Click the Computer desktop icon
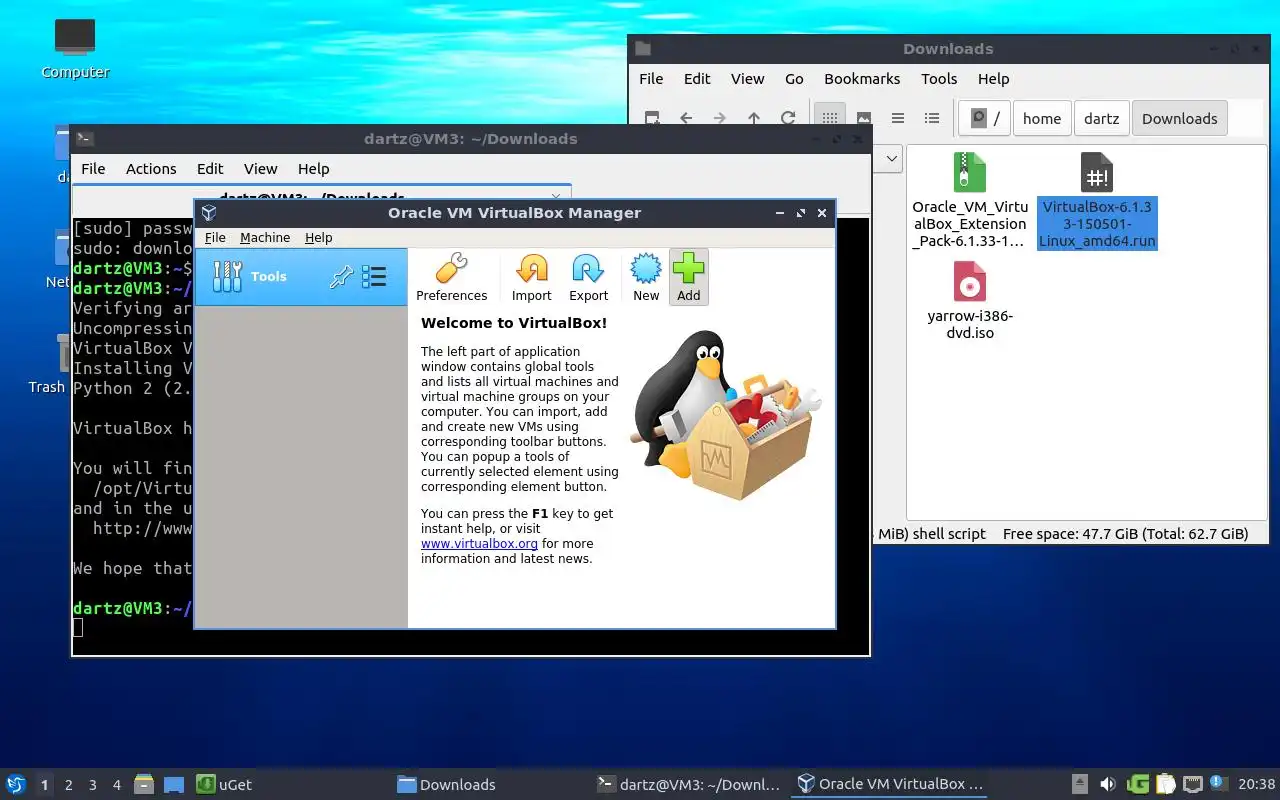This screenshot has height=800, width=1280. coord(75,48)
